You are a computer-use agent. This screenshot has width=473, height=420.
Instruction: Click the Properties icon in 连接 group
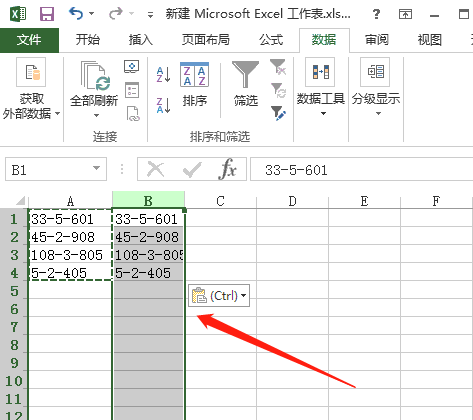[132, 90]
